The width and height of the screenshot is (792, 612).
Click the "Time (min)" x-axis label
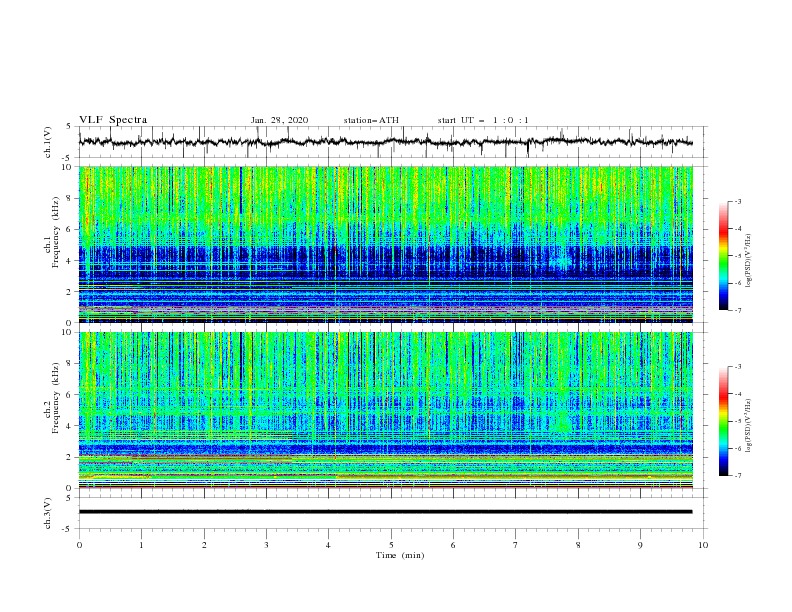[x=400, y=555]
